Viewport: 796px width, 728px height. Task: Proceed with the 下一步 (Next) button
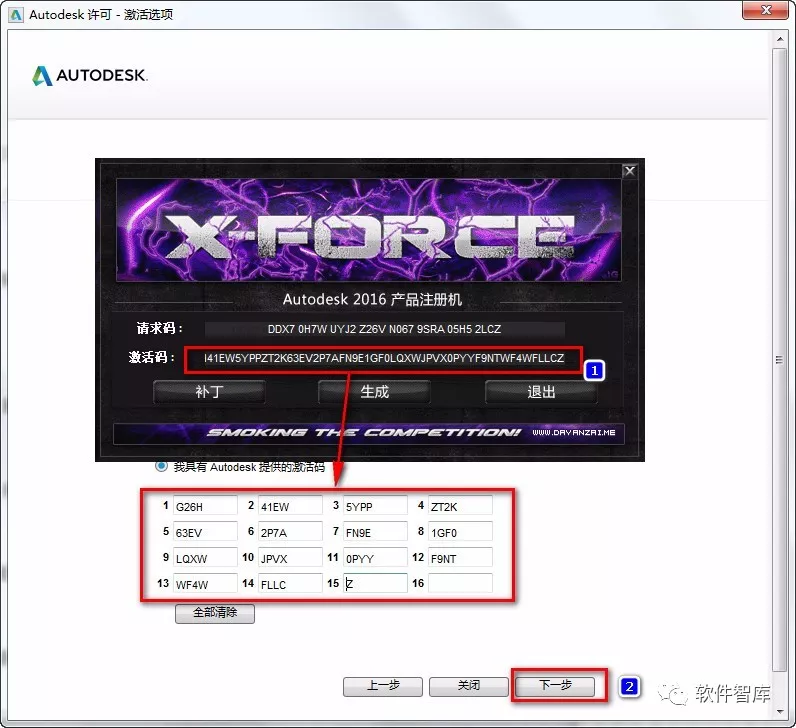555,686
